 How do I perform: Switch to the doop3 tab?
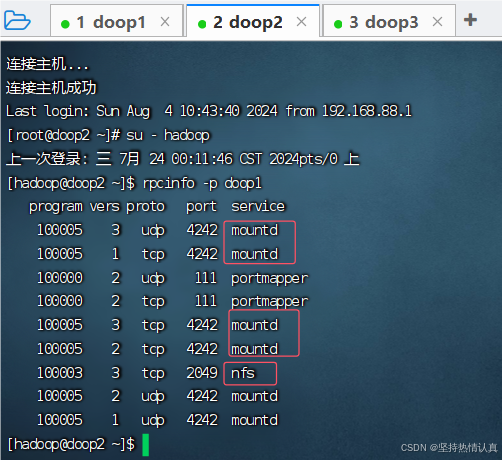click(x=389, y=21)
